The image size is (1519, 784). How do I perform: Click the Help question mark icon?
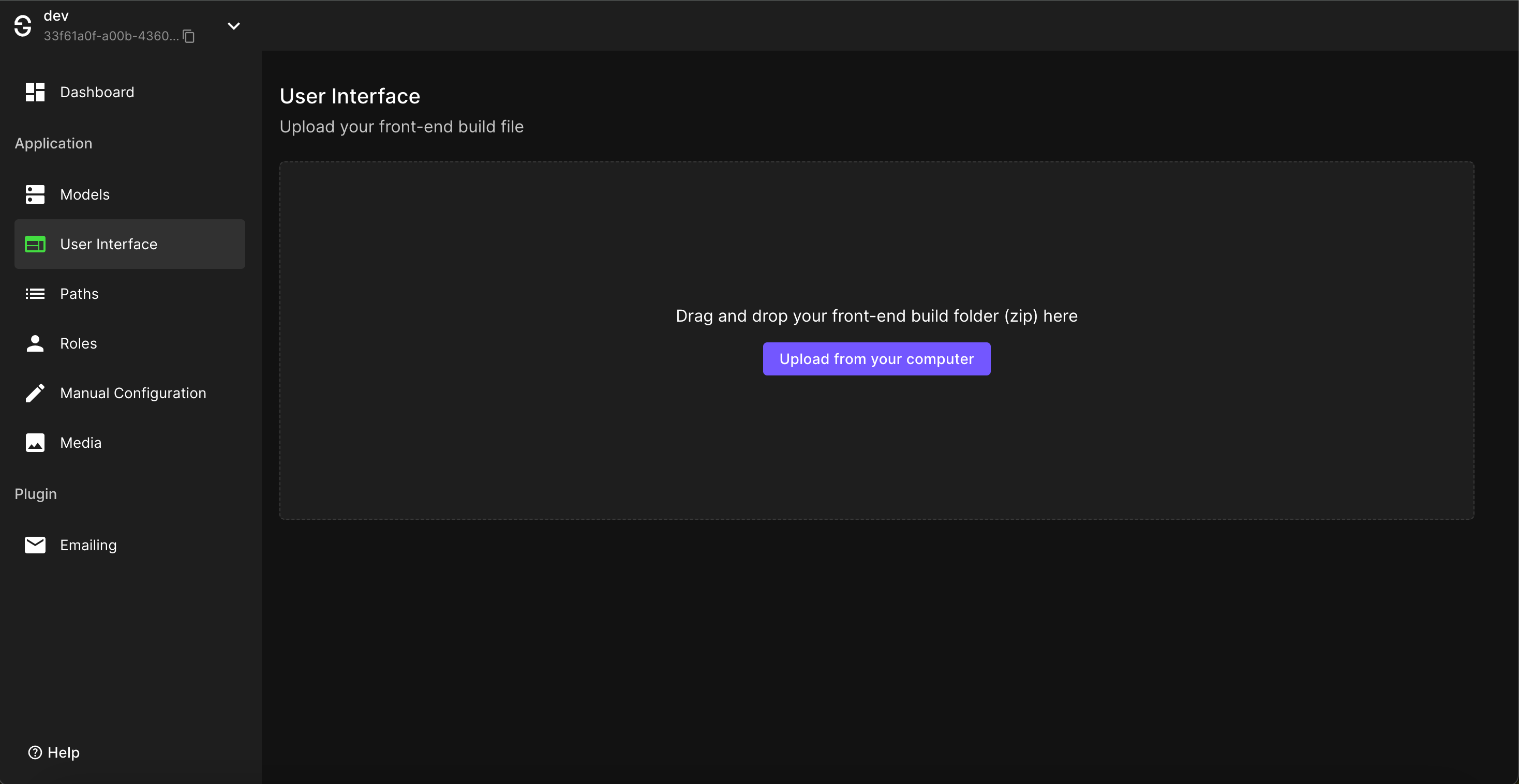(35, 752)
